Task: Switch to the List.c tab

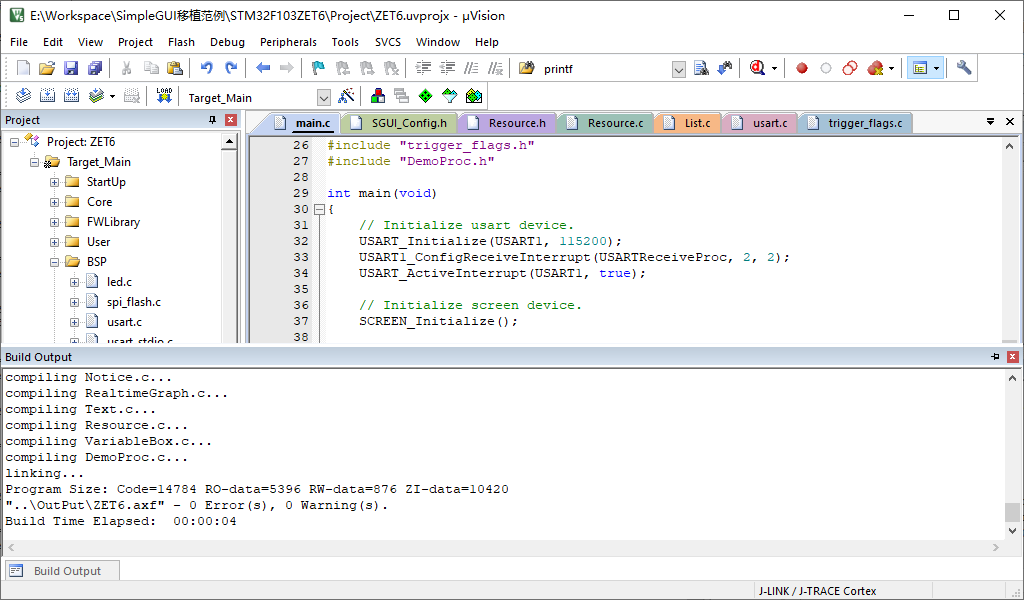Action: [687, 123]
